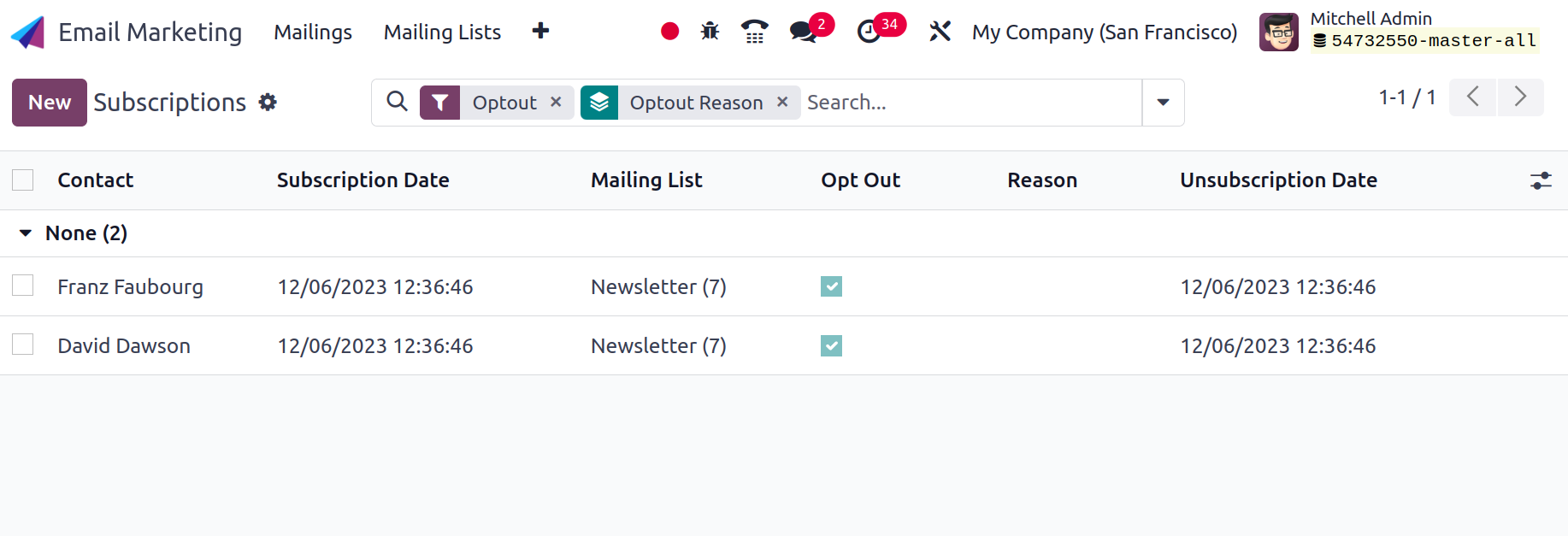Open the VoIP phone icon
The image size is (1568, 536).
point(754,32)
